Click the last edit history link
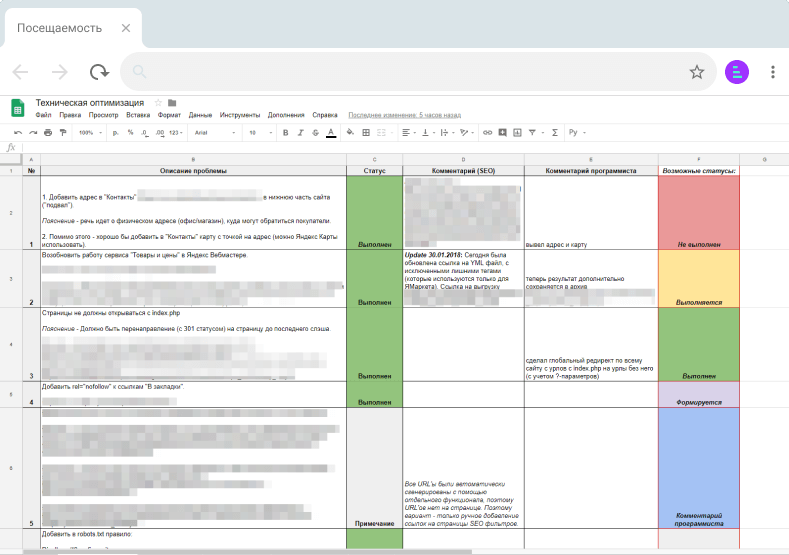 (405, 115)
